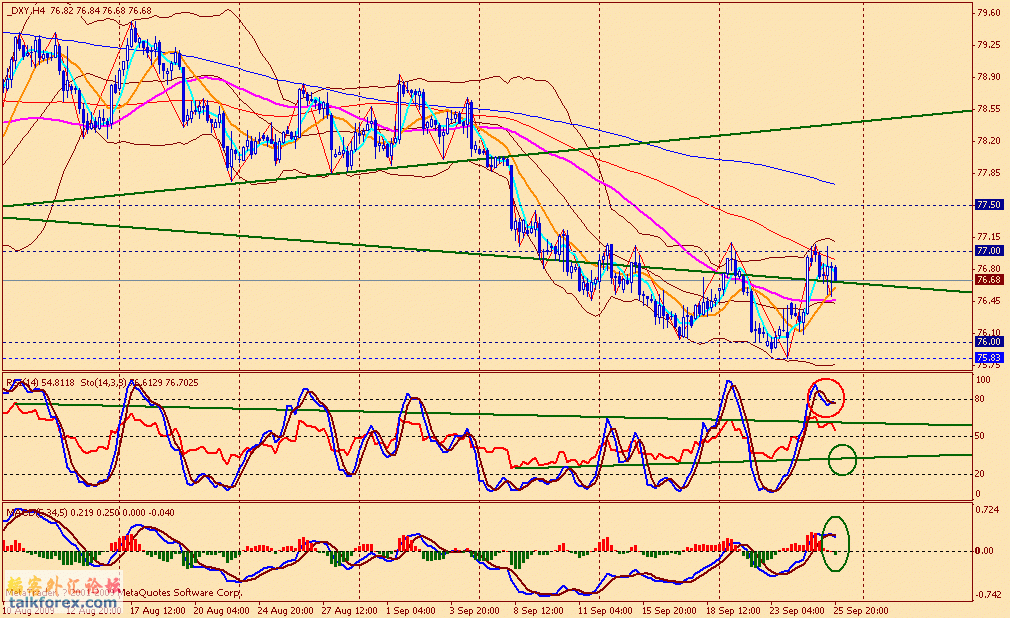Click the 27 Aug 12:00 time label
Image resolution: width=1010 pixels, height=618 pixels.
[349, 610]
